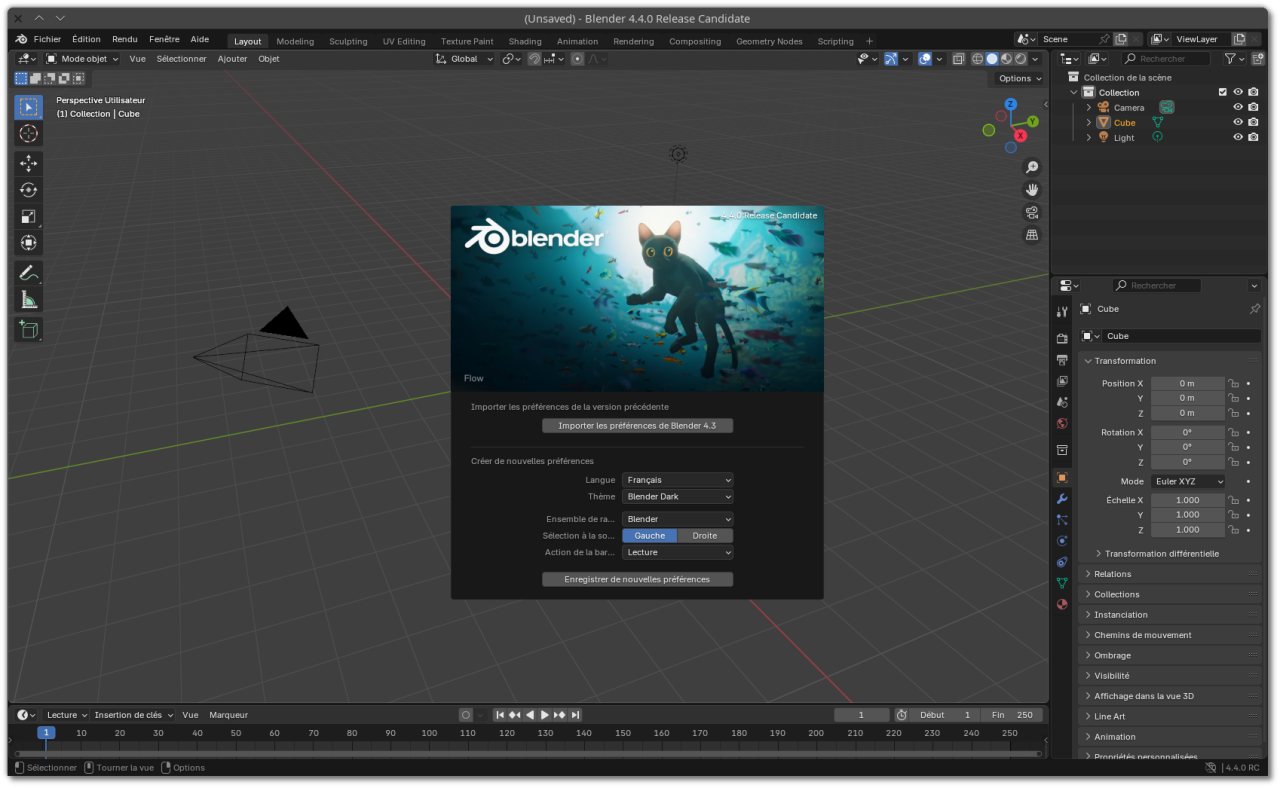This screenshot has width=1280, height=788.
Task: Select the Transform tool
Action: tap(28, 243)
